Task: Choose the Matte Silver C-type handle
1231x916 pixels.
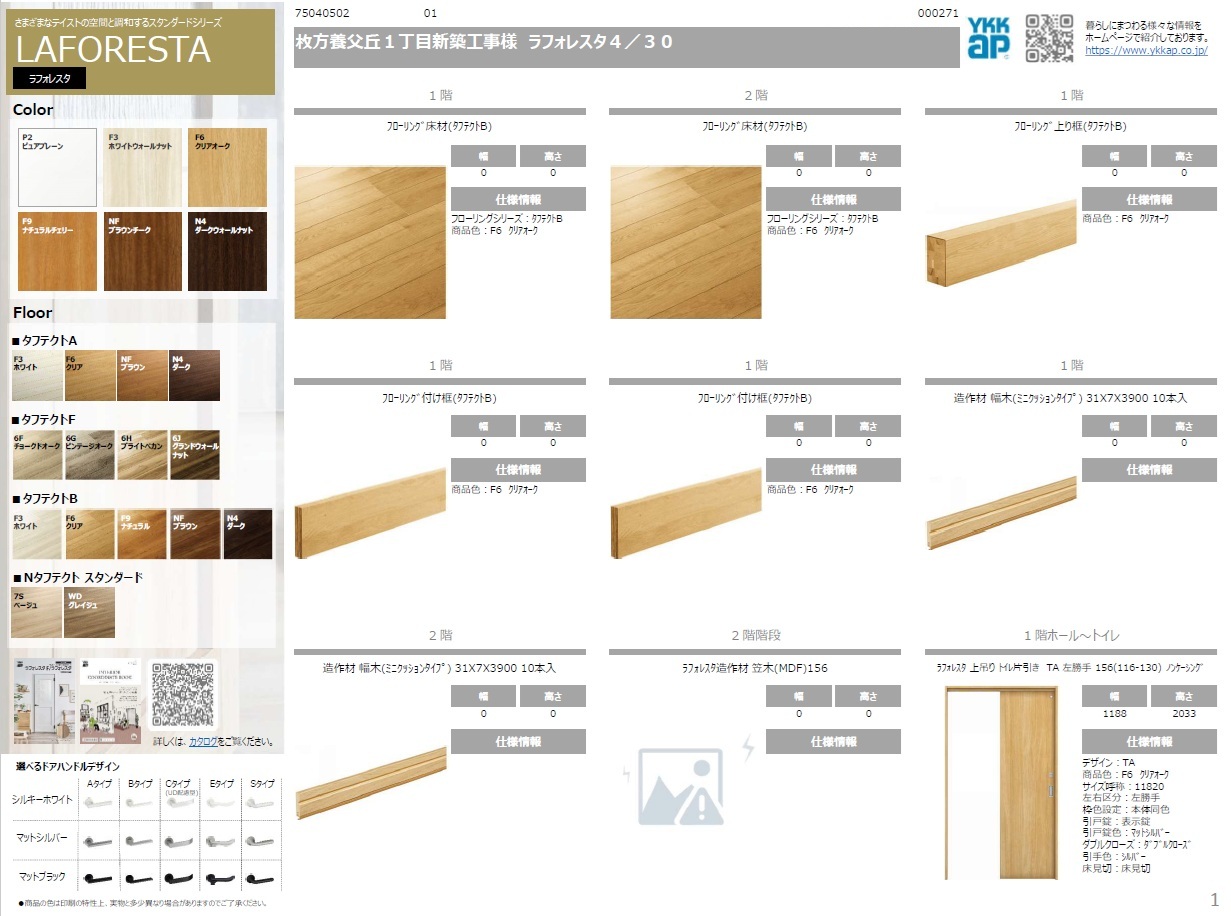Action: 178,841
